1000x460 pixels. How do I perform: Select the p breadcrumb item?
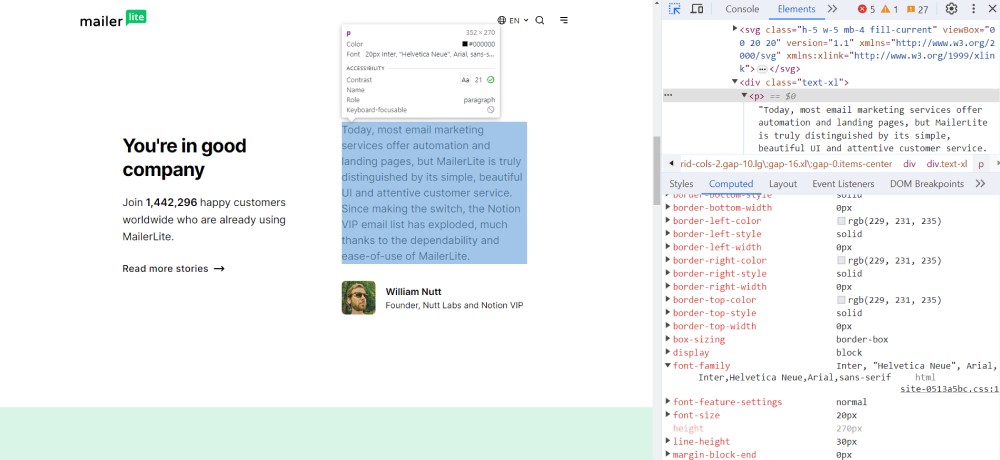click(x=982, y=164)
